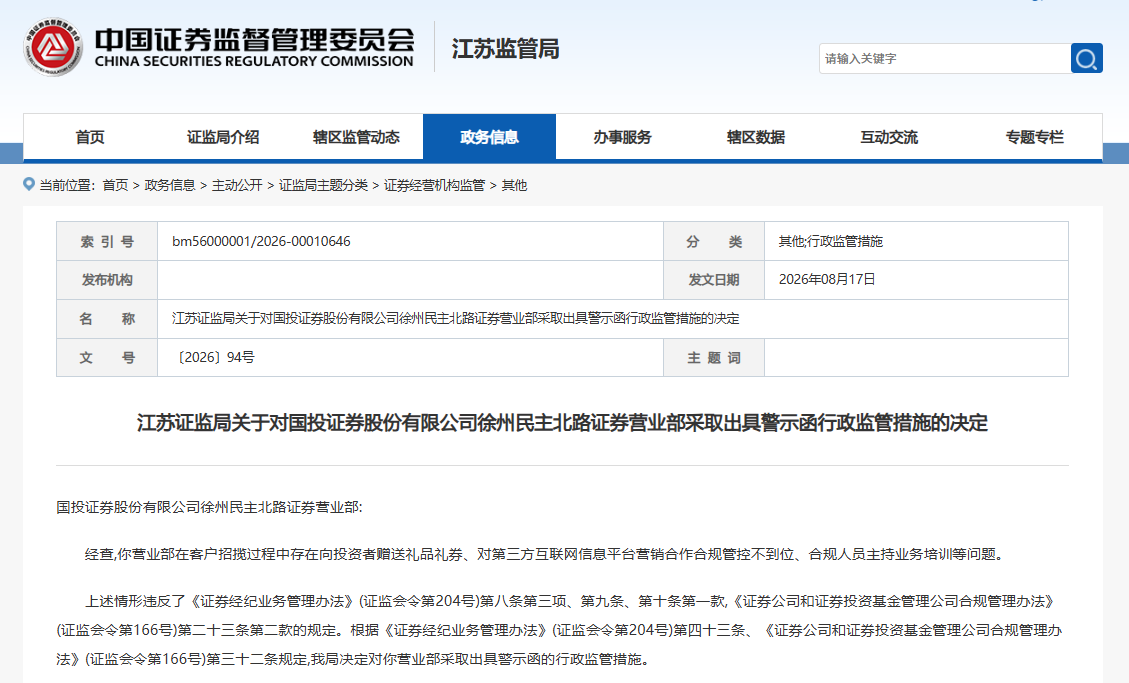Go to 证券经营机构监管 in breadcrumb
The height and width of the screenshot is (683, 1129).
pyautogui.click(x=434, y=186)
